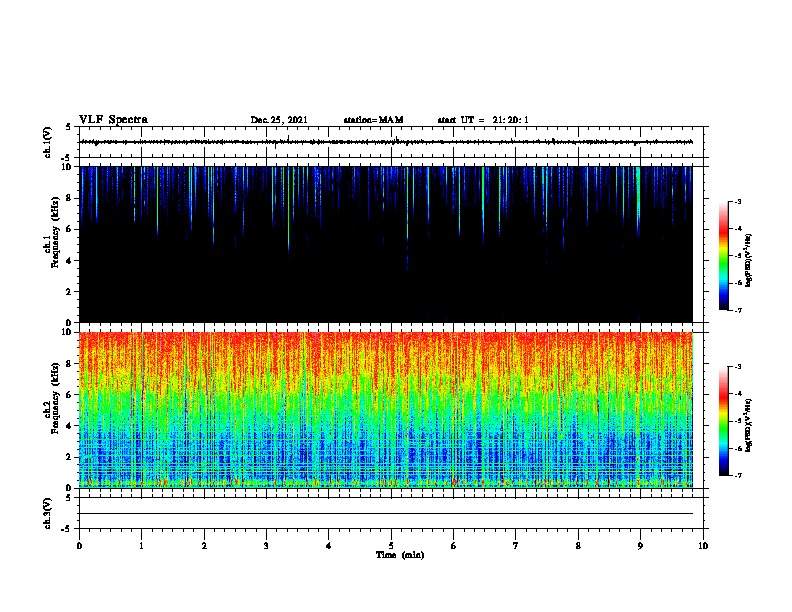Select the ch.1 "Frequency (kHz)" axis label

pyautogui.click(x=55, y=232)
